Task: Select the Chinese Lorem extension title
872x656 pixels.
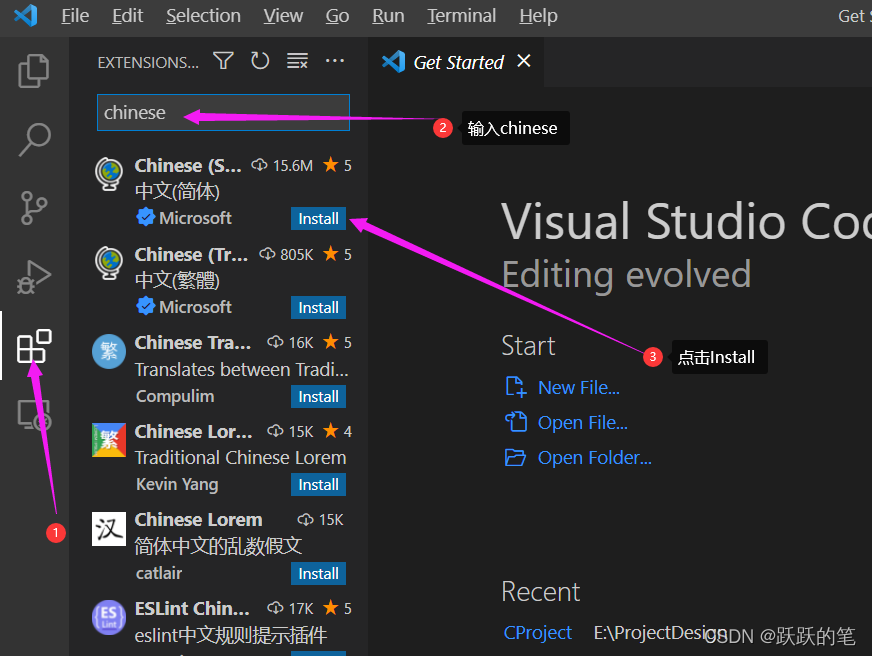Action: [x=199, y=520]
